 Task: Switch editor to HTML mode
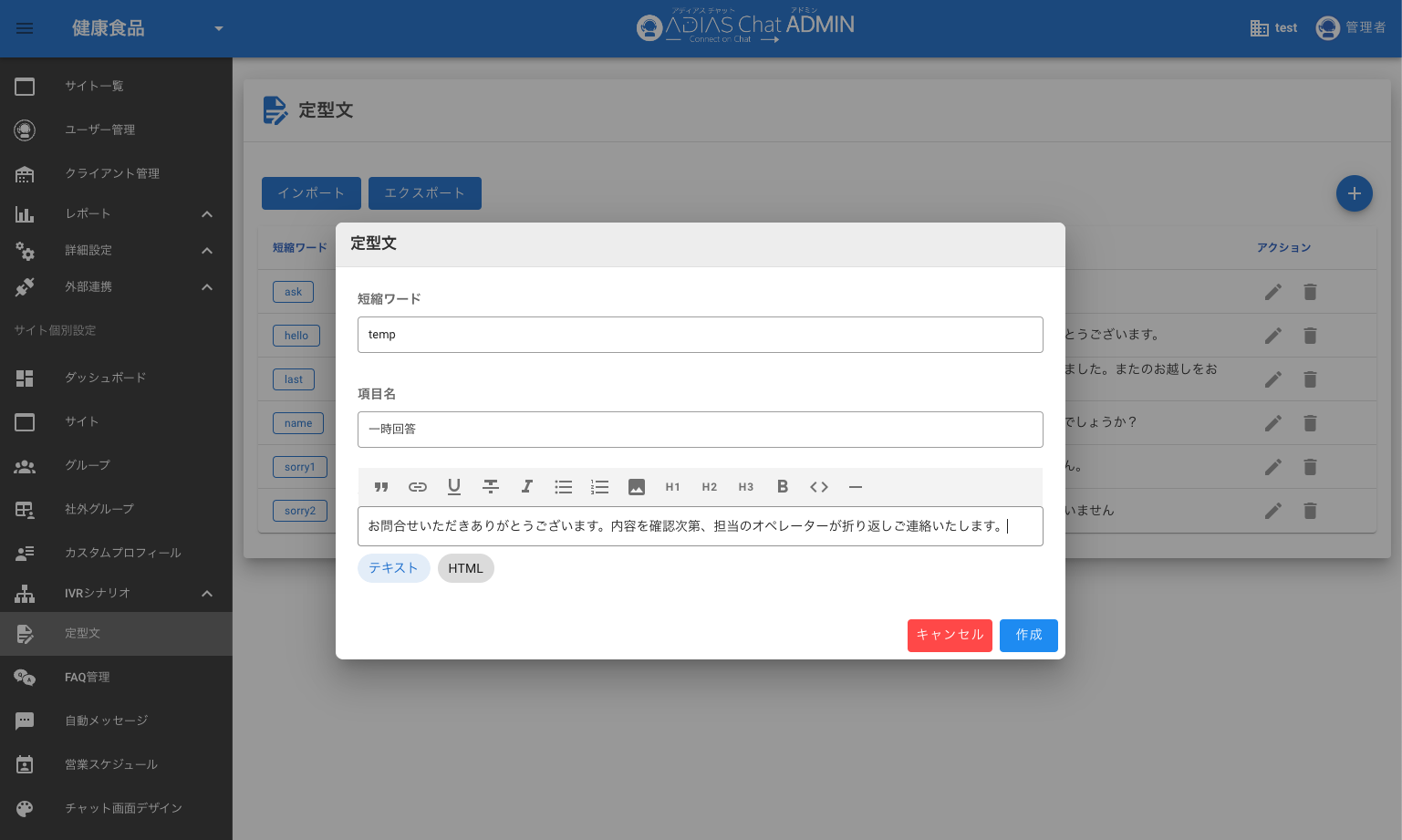click(x=465, y=568)
